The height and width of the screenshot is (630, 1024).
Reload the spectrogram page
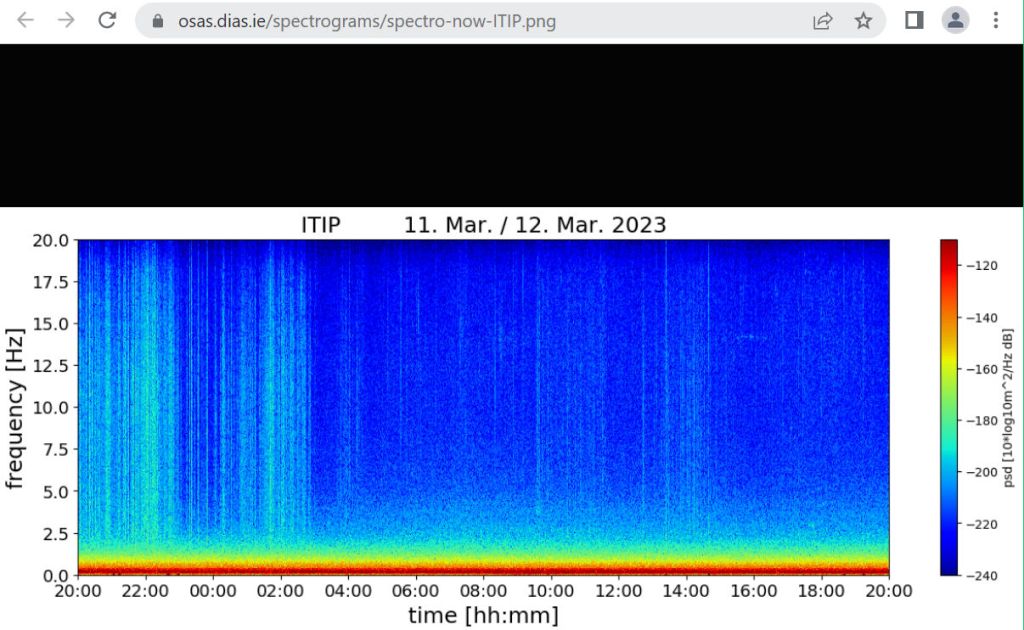(109, 20)
